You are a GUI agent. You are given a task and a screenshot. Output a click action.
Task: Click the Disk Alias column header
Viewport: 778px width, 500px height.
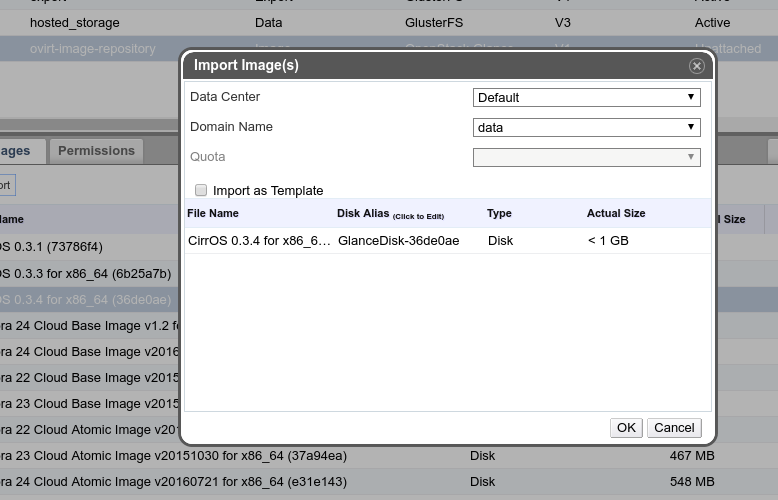364,213
